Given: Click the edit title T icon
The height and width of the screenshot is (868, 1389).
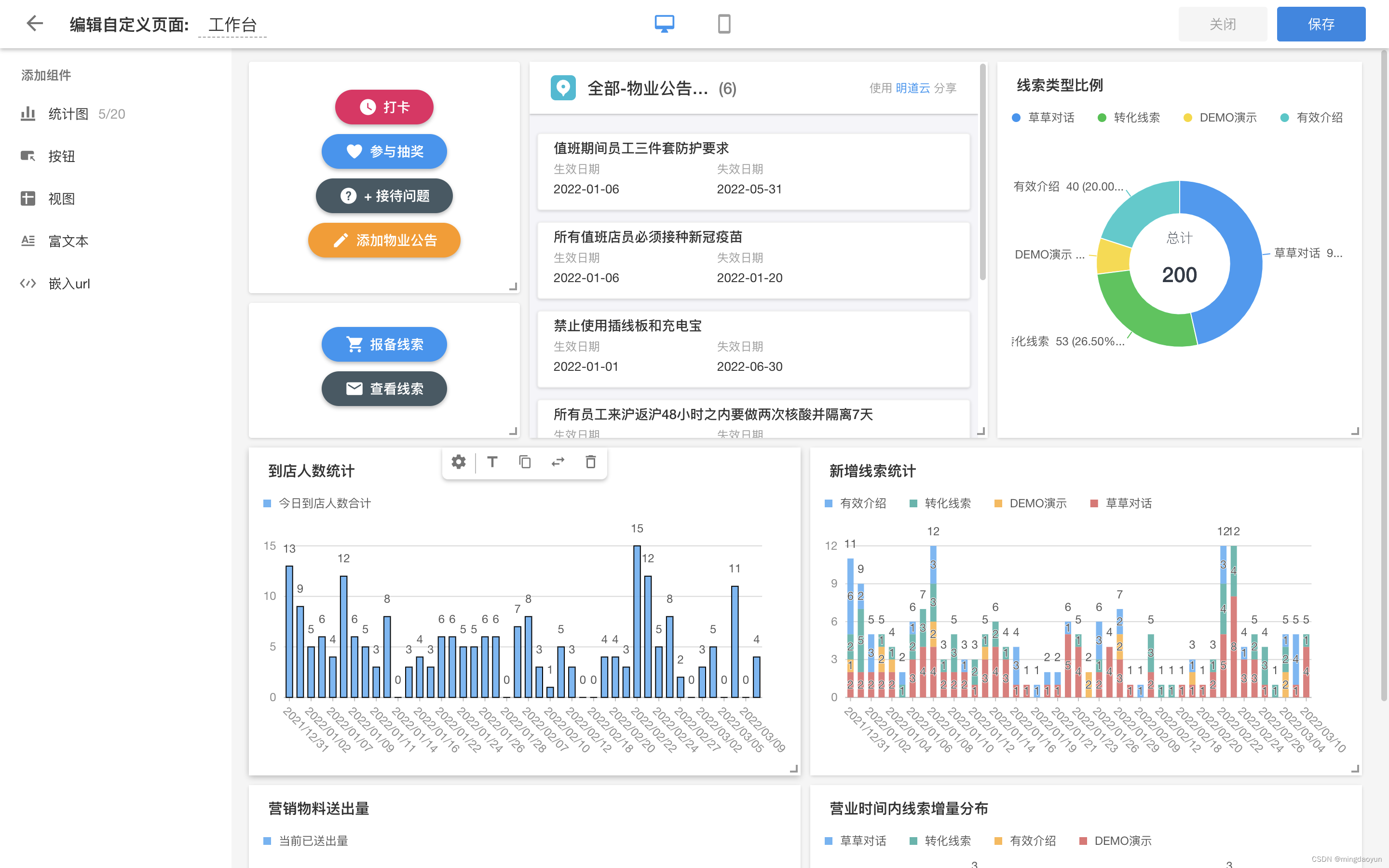Looking at the screenshot, I should pos(492,462).
